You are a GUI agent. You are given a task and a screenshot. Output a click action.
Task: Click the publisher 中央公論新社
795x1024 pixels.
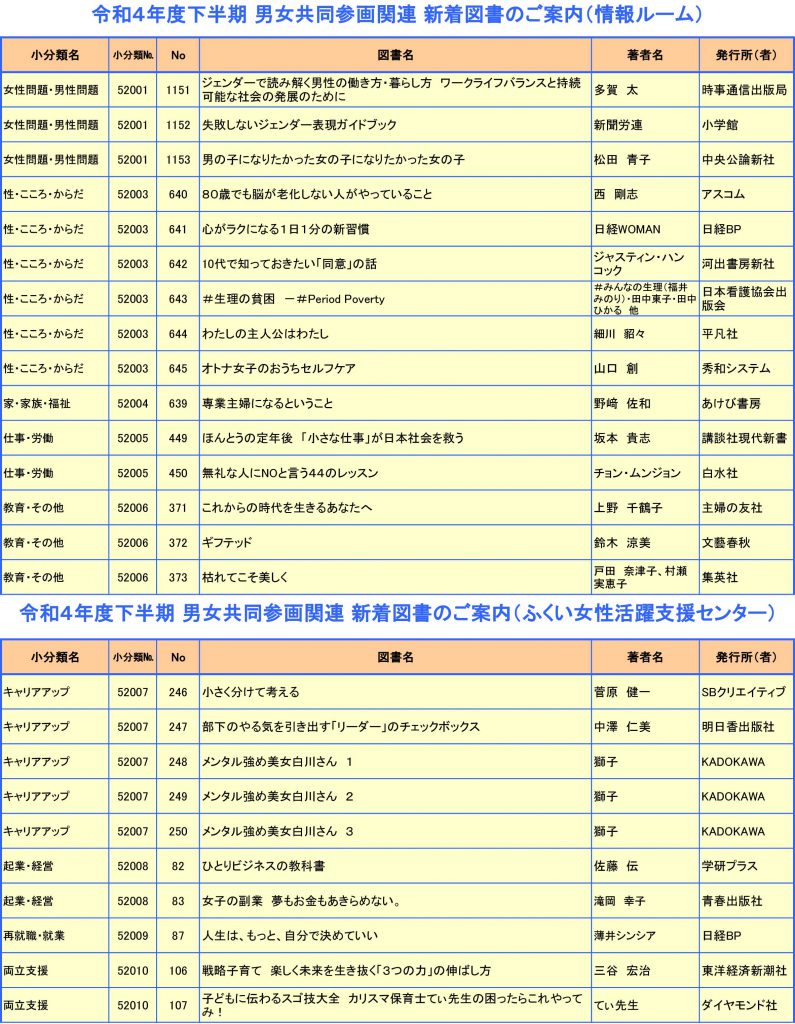pyautogui.click(x=738, y=159)
